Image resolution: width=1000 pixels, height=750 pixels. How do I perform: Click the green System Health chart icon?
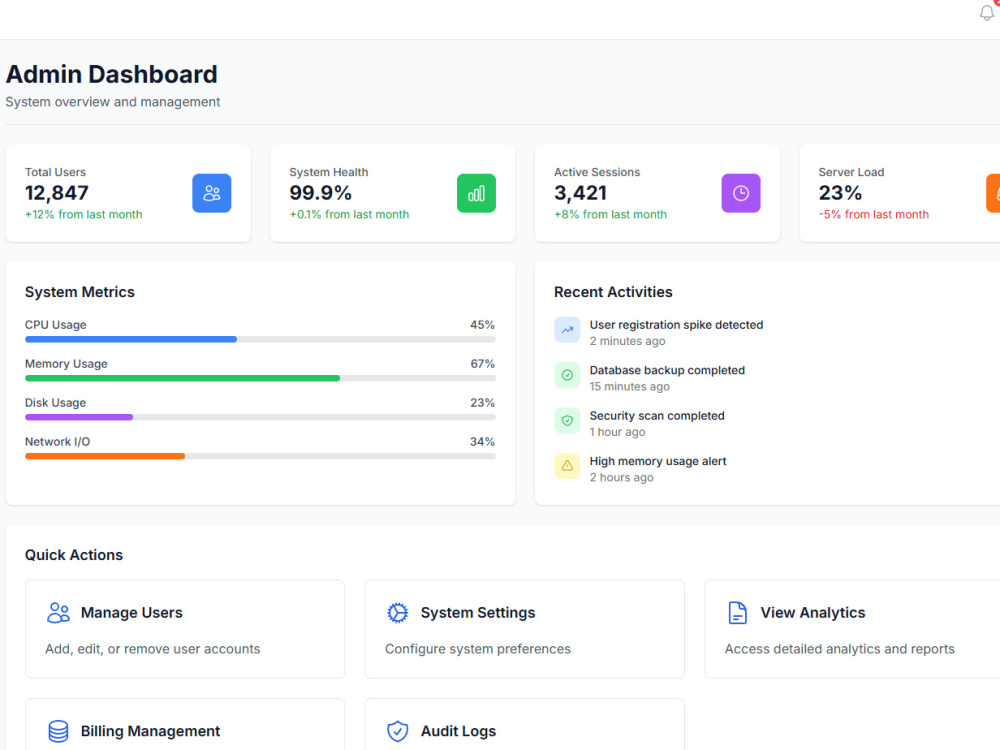476,193
